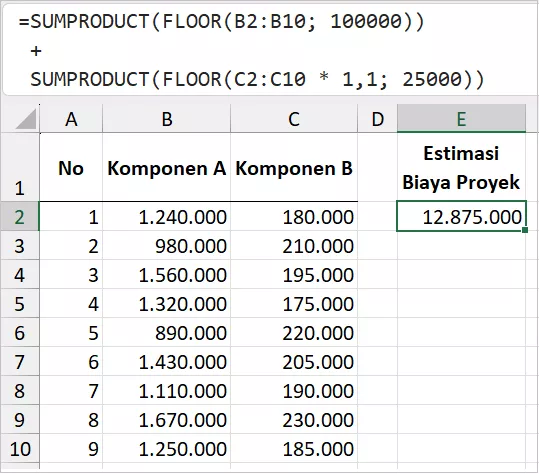This screenshot has height=474, width=539.
Task: Select row 5 header
Action: pos(20,304)
